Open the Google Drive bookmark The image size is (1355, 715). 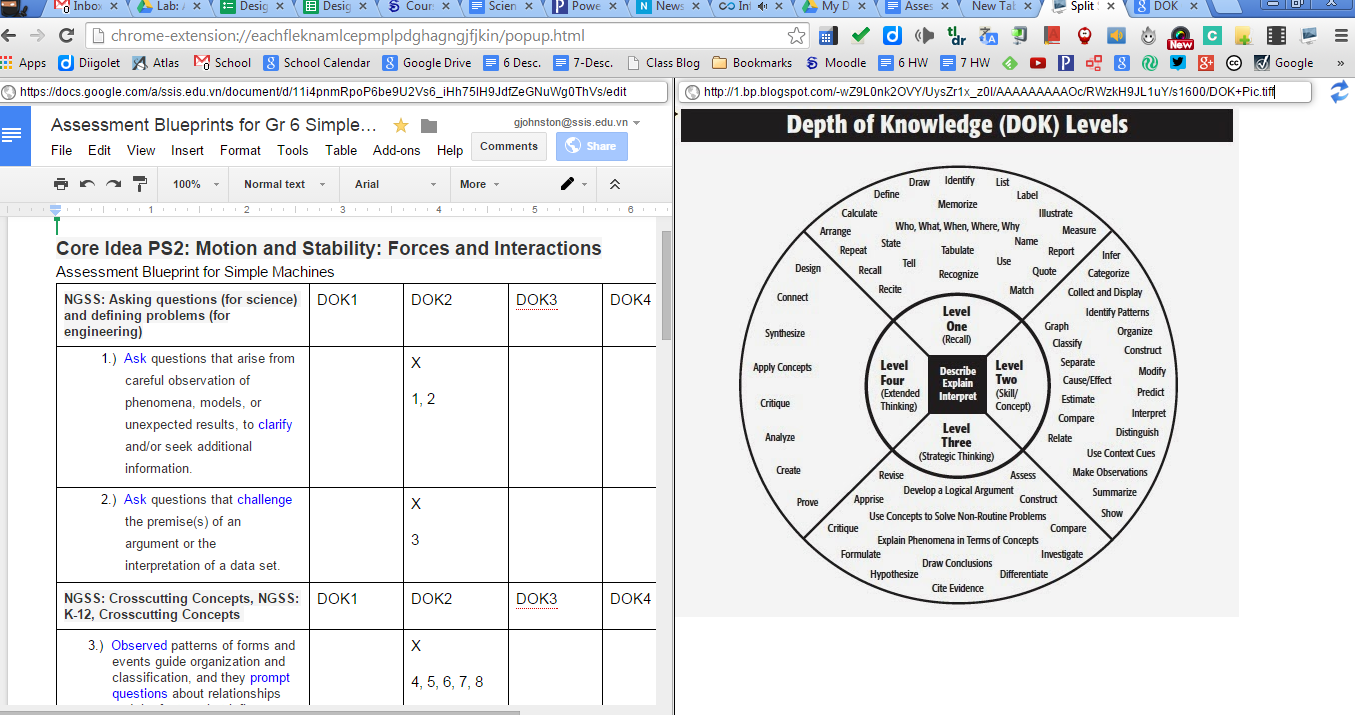coord(426,62)
